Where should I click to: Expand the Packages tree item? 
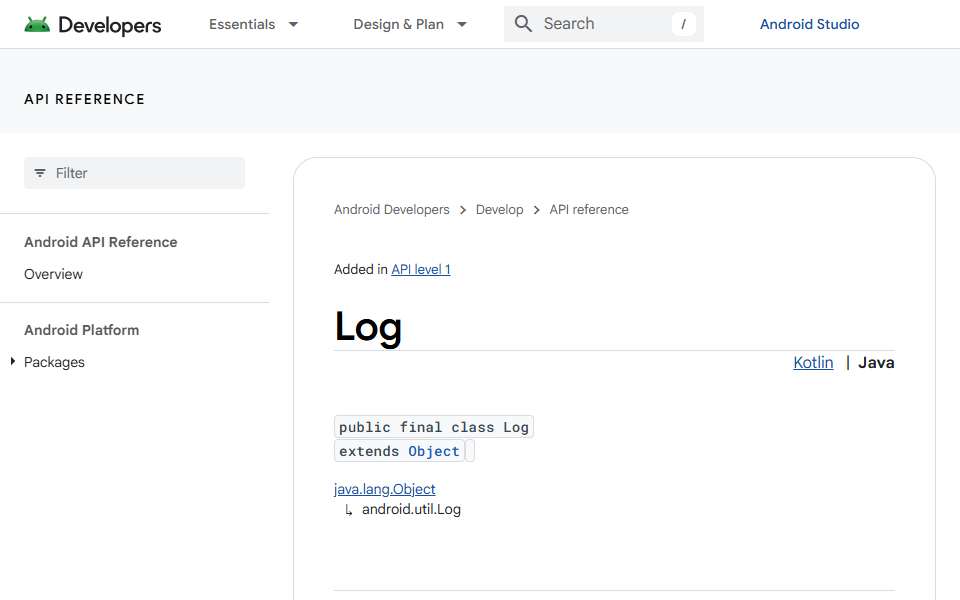coord(12,362)
